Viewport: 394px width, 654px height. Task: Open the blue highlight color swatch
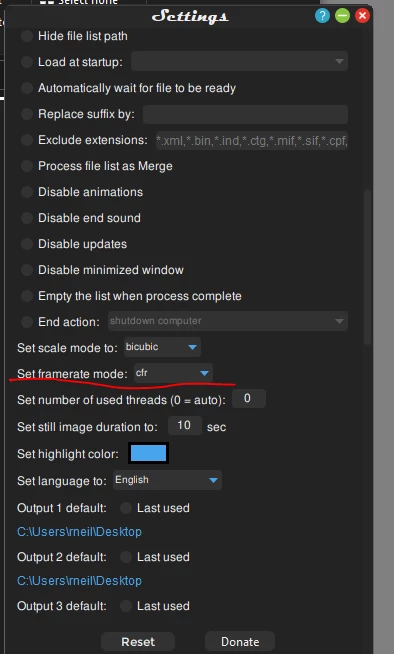click(148, 453)
